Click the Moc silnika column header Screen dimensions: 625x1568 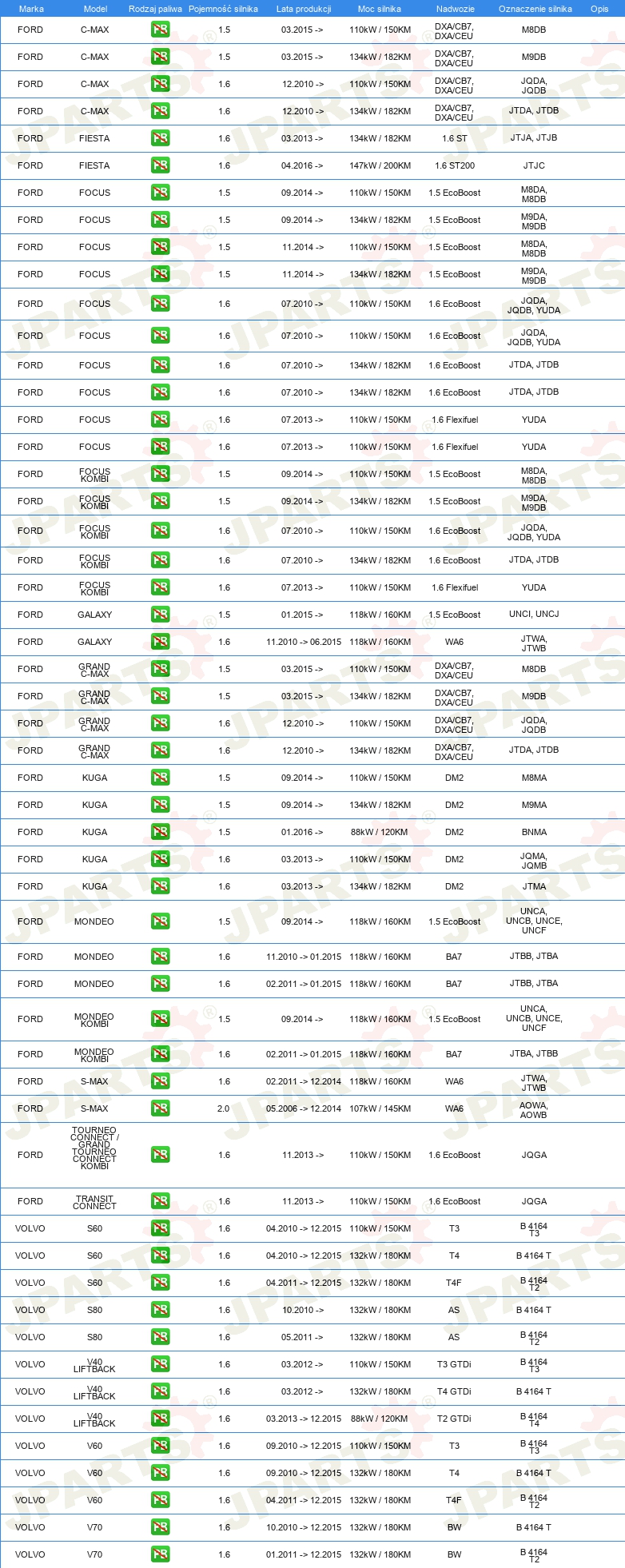(x=380, y=9)
